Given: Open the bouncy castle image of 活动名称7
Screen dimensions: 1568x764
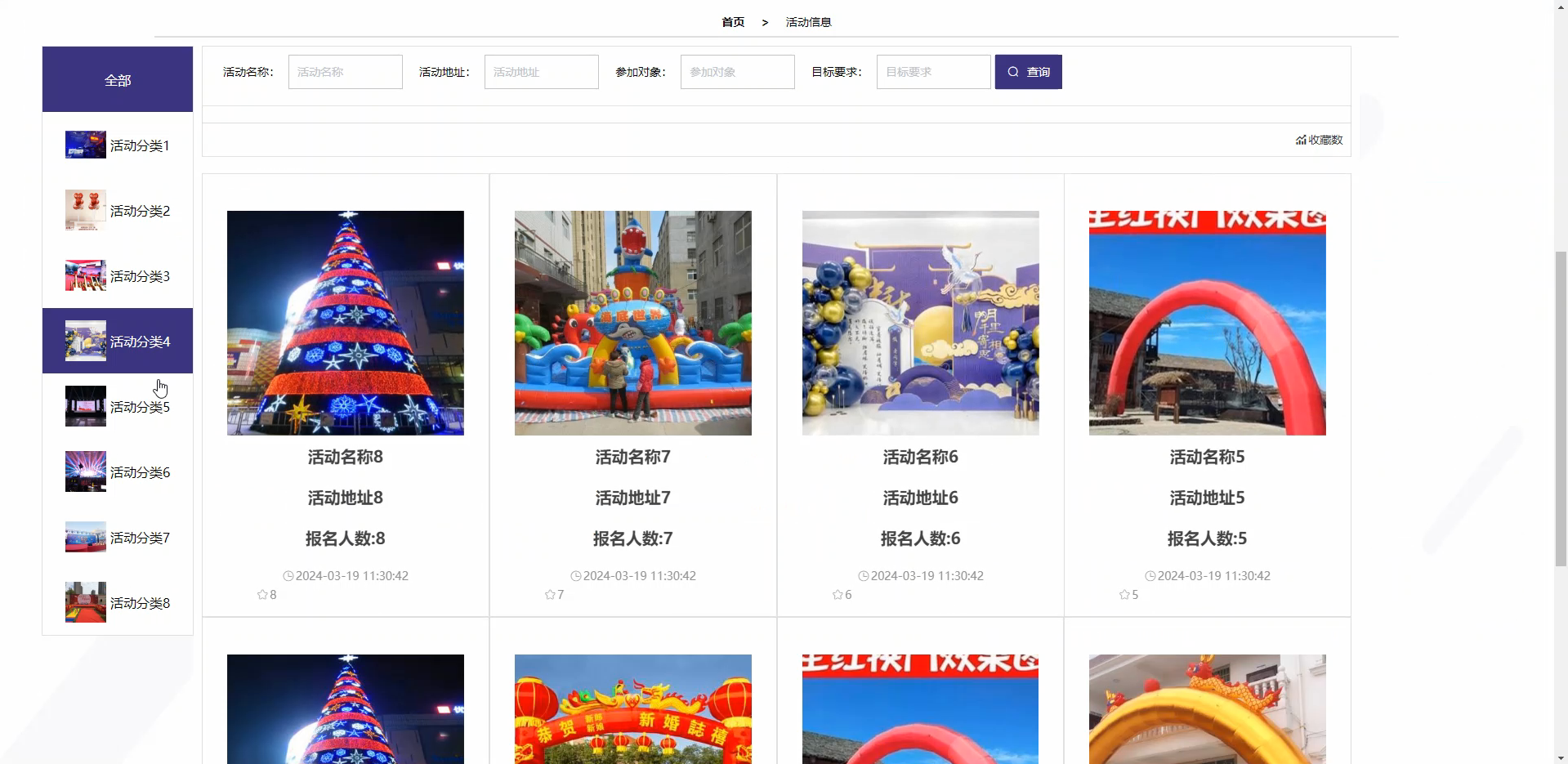Looking at the screenshot, I should tap(633, 323).
